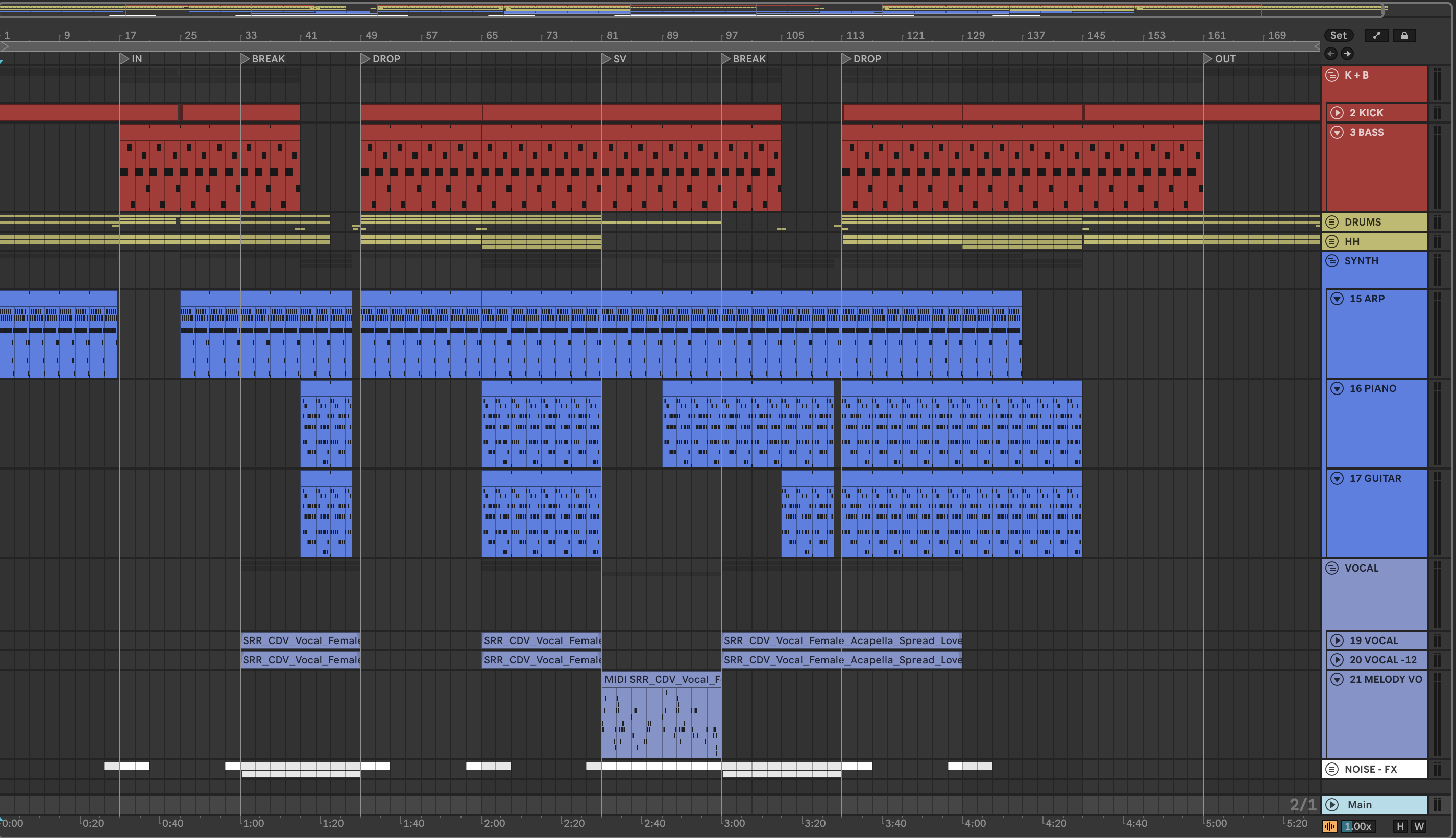The width and height of the screenshot is (1456, 838).
Task: Collapse the 3 BASS track
Action: [1337, 132]
